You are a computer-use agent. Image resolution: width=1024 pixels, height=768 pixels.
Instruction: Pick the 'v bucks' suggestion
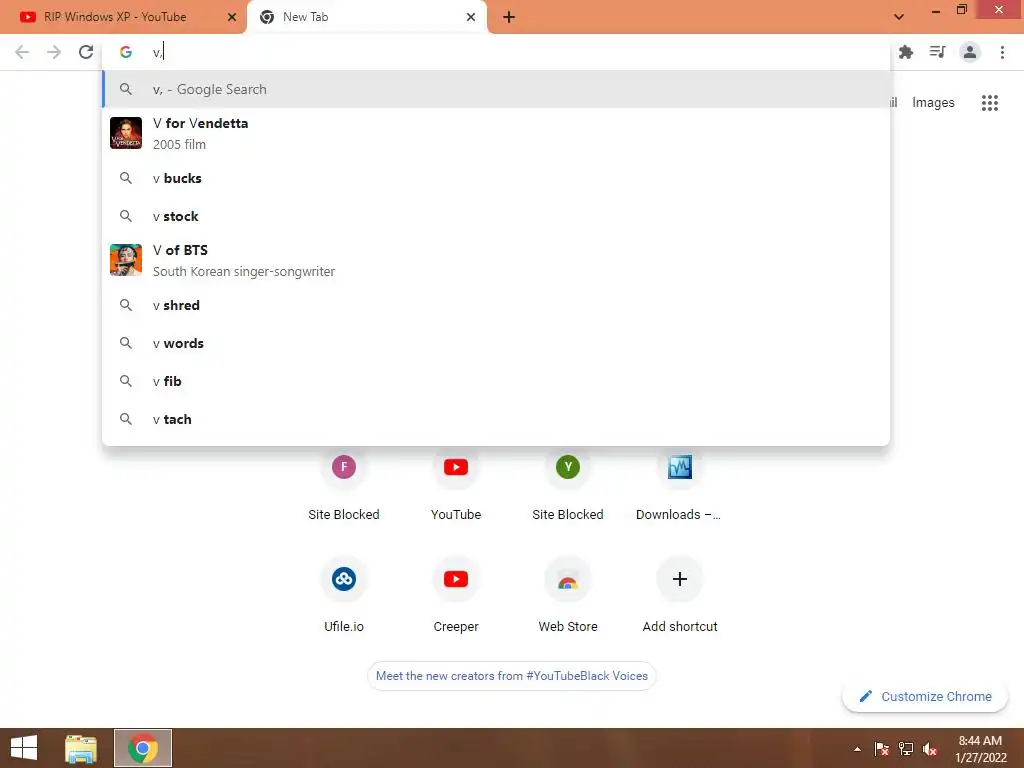(x=496, y=178)
